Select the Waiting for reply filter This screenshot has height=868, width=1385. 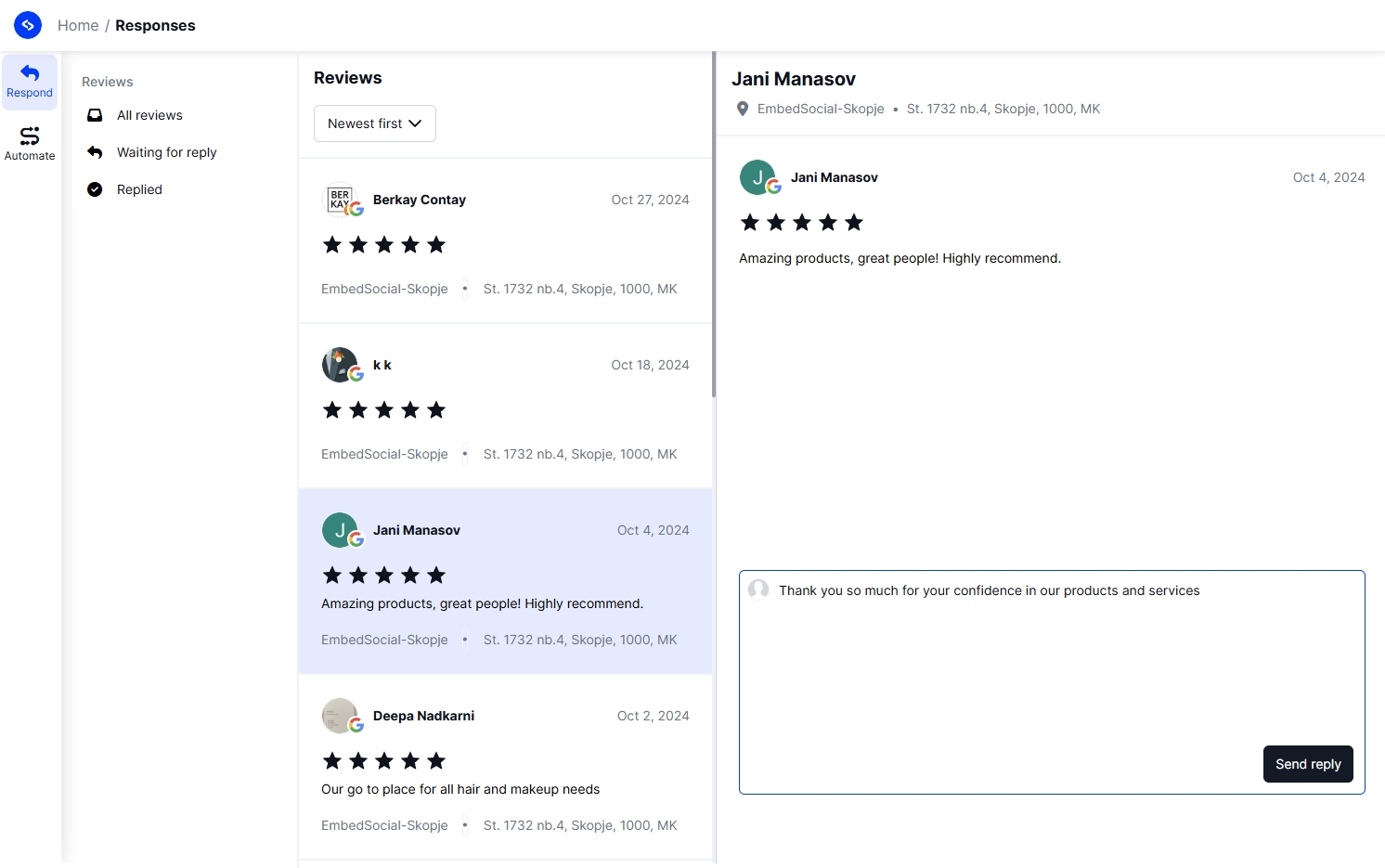(167, 151)
